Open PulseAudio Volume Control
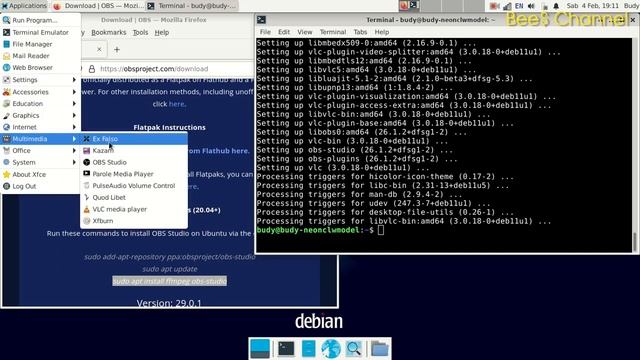640x360 pixels. pos(134,186)
